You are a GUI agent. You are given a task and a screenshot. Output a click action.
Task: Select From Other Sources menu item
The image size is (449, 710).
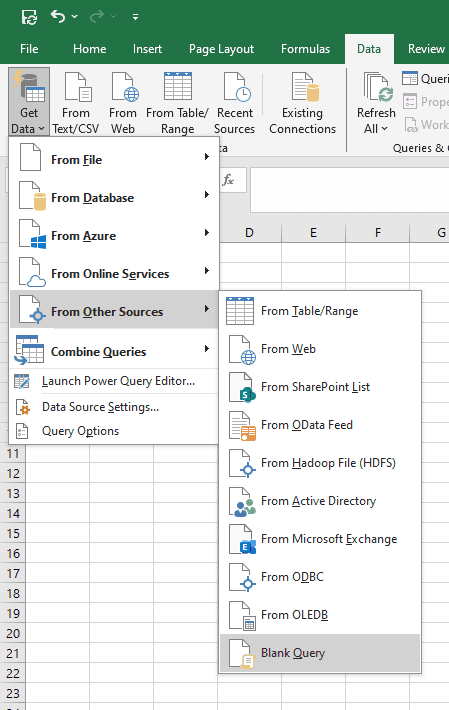(x=114, y=311)
